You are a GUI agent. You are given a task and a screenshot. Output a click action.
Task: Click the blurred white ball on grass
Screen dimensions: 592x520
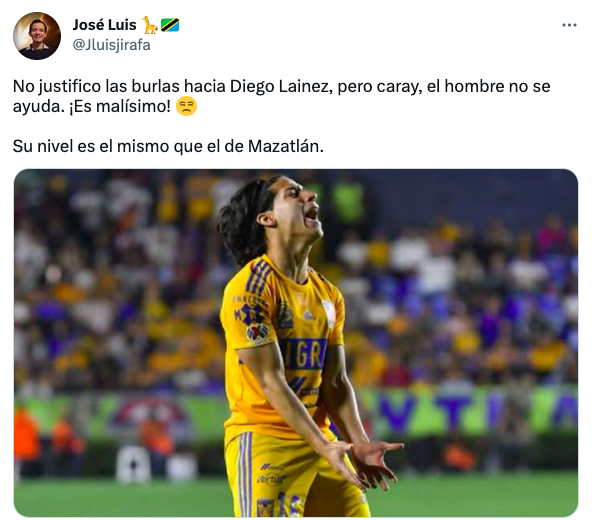pyautogui.click(x=133, y=464)
